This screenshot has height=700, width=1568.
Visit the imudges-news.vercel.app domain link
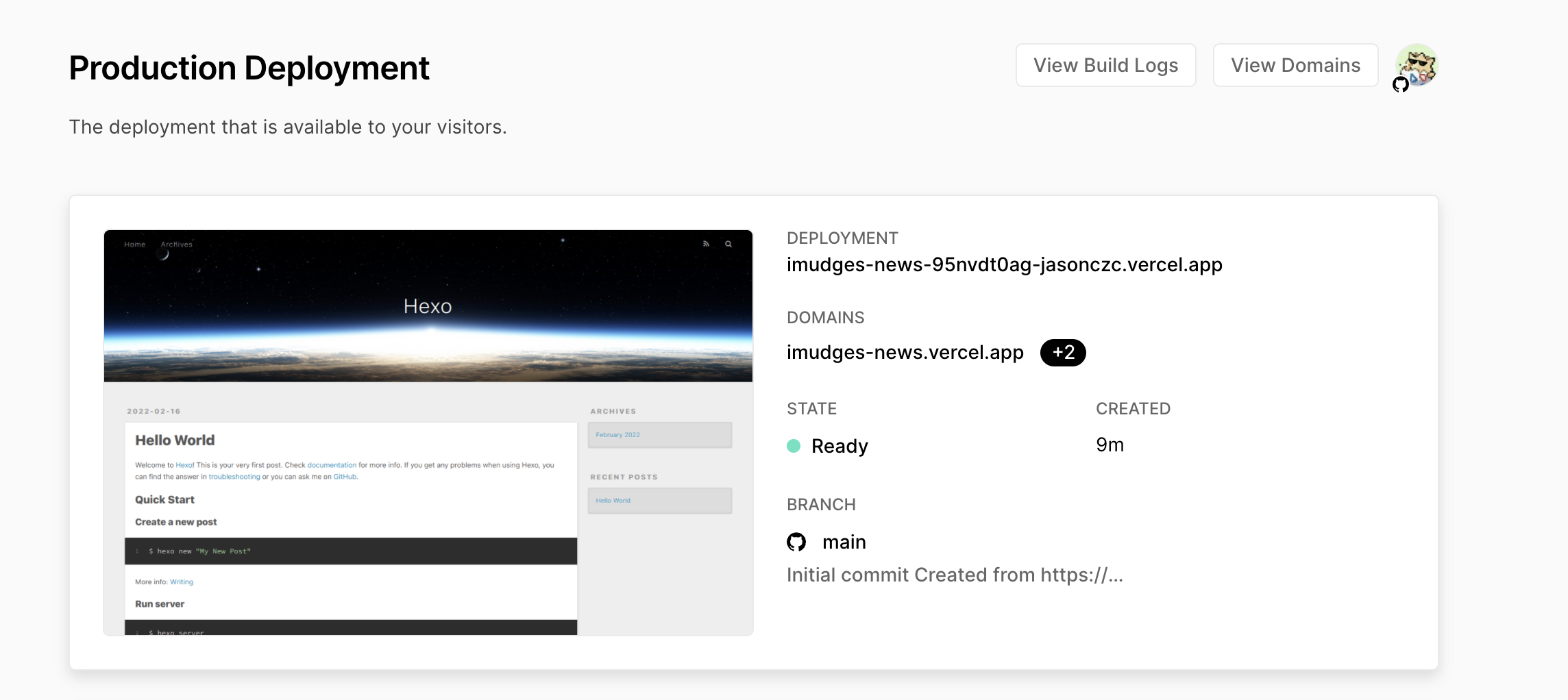click(x=905, y=352)
